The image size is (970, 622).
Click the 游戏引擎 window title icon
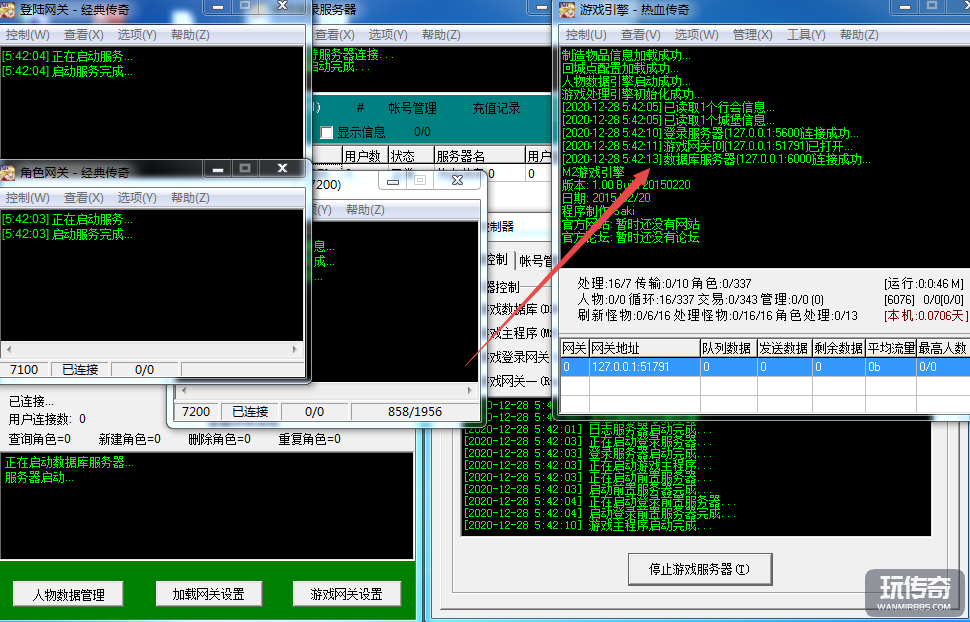tap(567, 9)
